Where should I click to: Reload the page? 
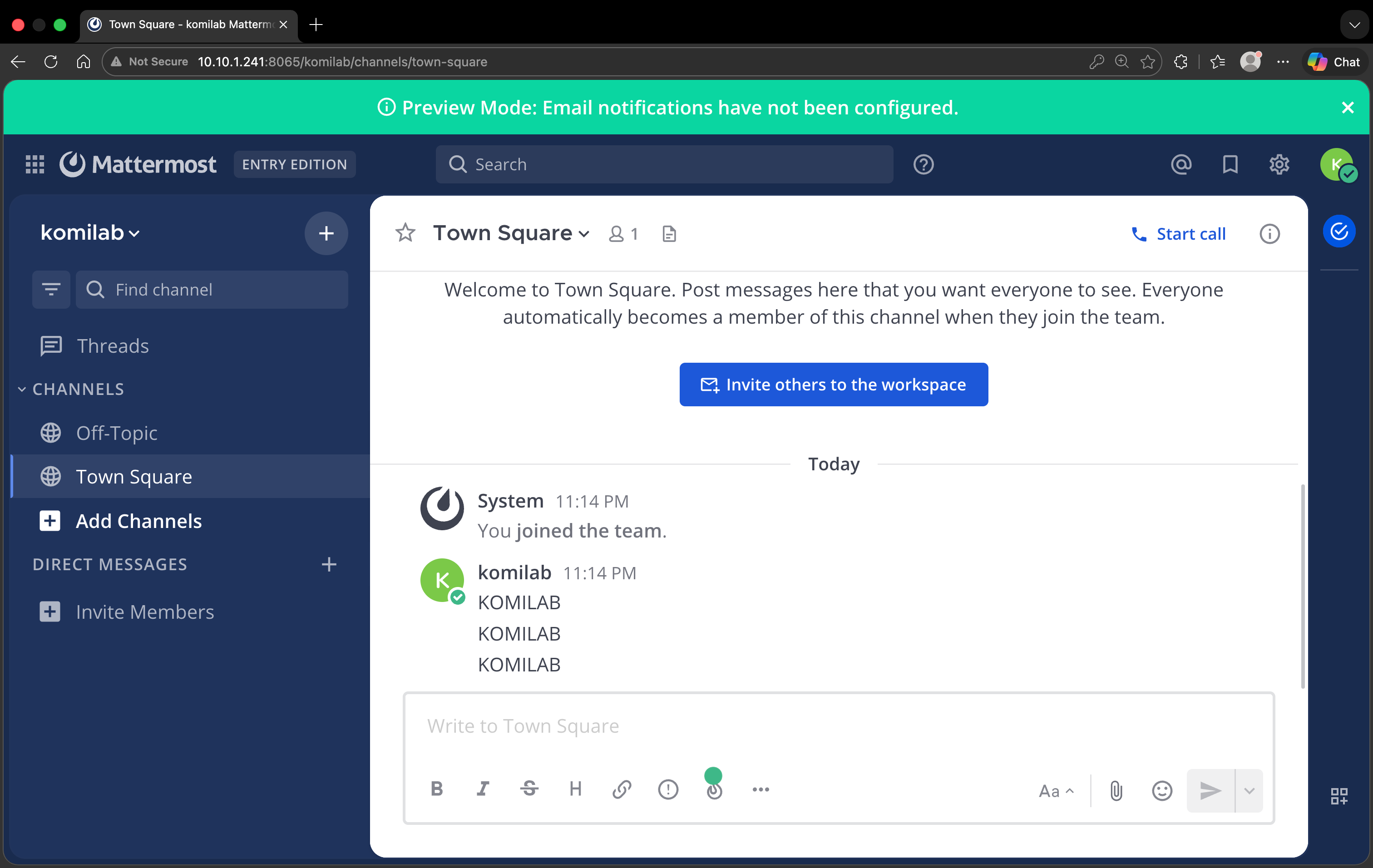(x=51, y=62)
